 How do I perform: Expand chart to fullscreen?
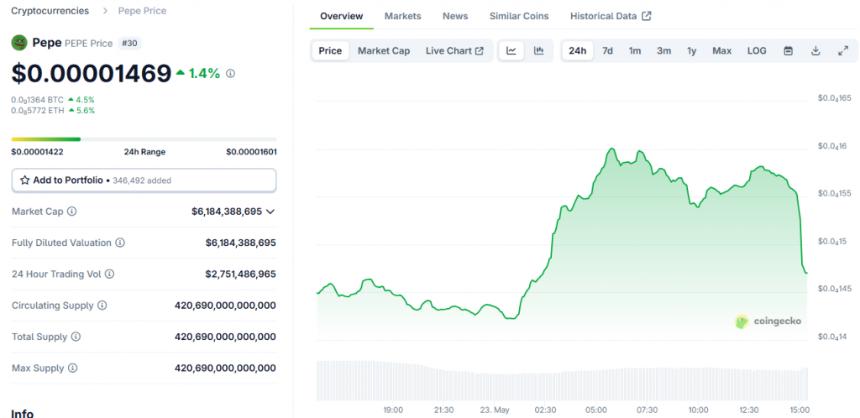pyautogui.click(x=843, y=50)
